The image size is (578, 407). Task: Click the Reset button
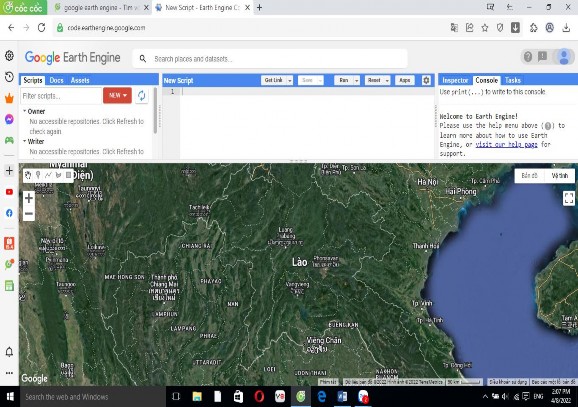(x=374, y=80)
